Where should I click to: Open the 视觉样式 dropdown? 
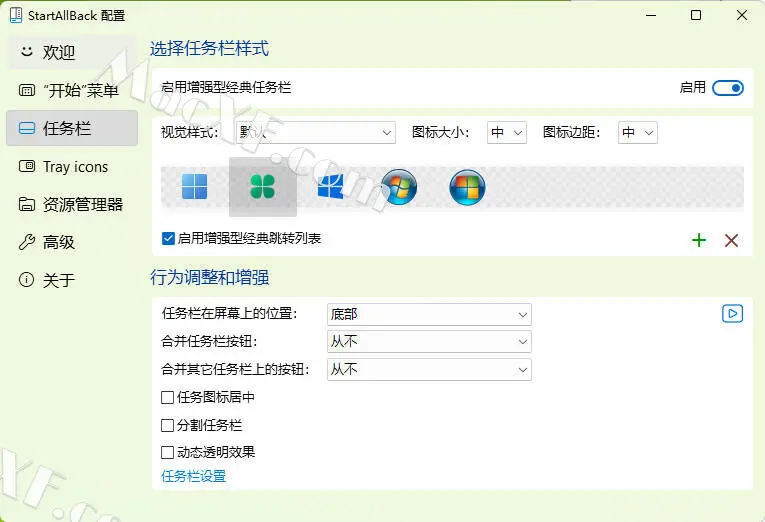pyautogui.click(x=316, y=133)
